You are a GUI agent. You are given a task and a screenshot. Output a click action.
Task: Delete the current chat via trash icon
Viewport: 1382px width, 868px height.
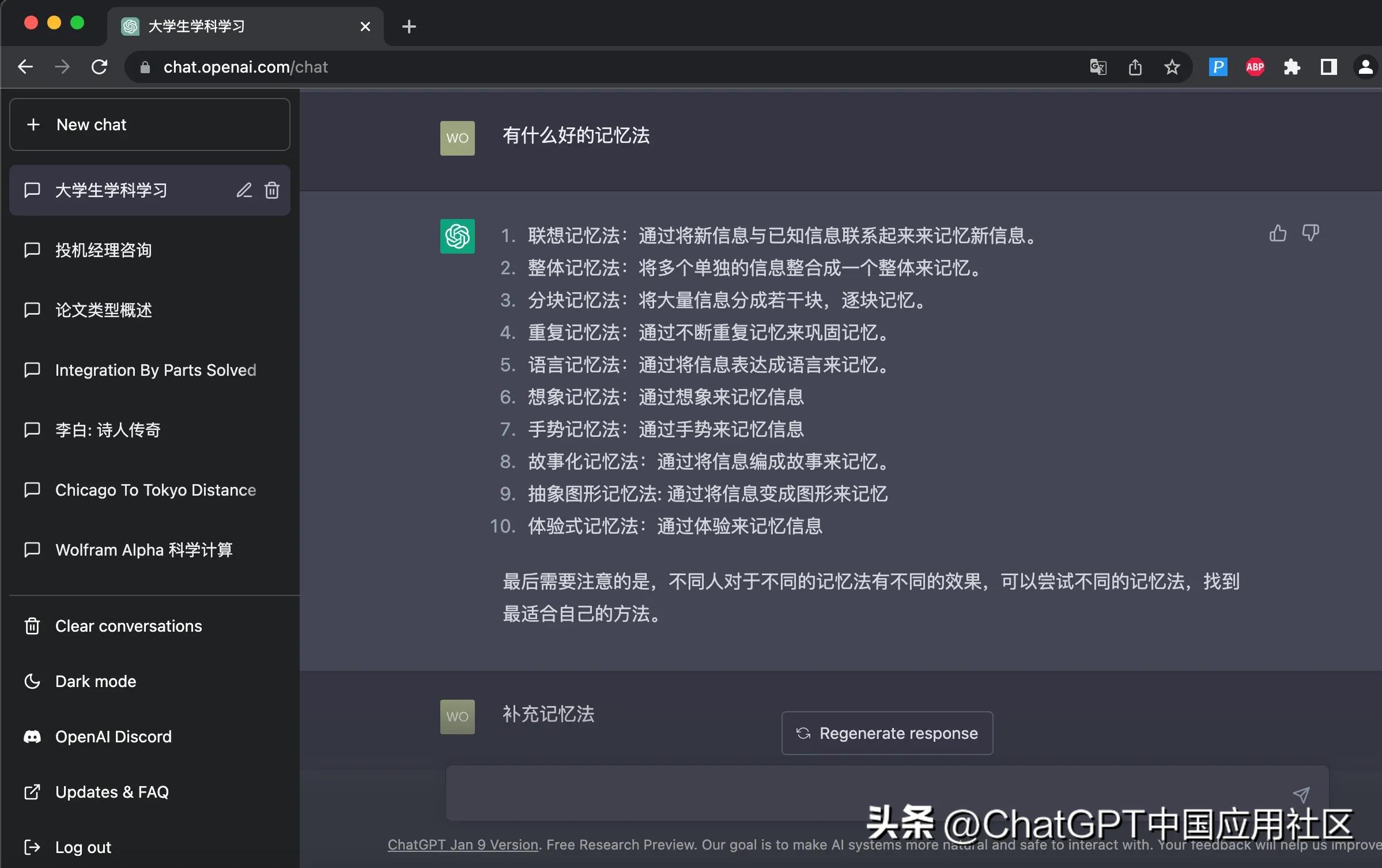coord(271,190)
